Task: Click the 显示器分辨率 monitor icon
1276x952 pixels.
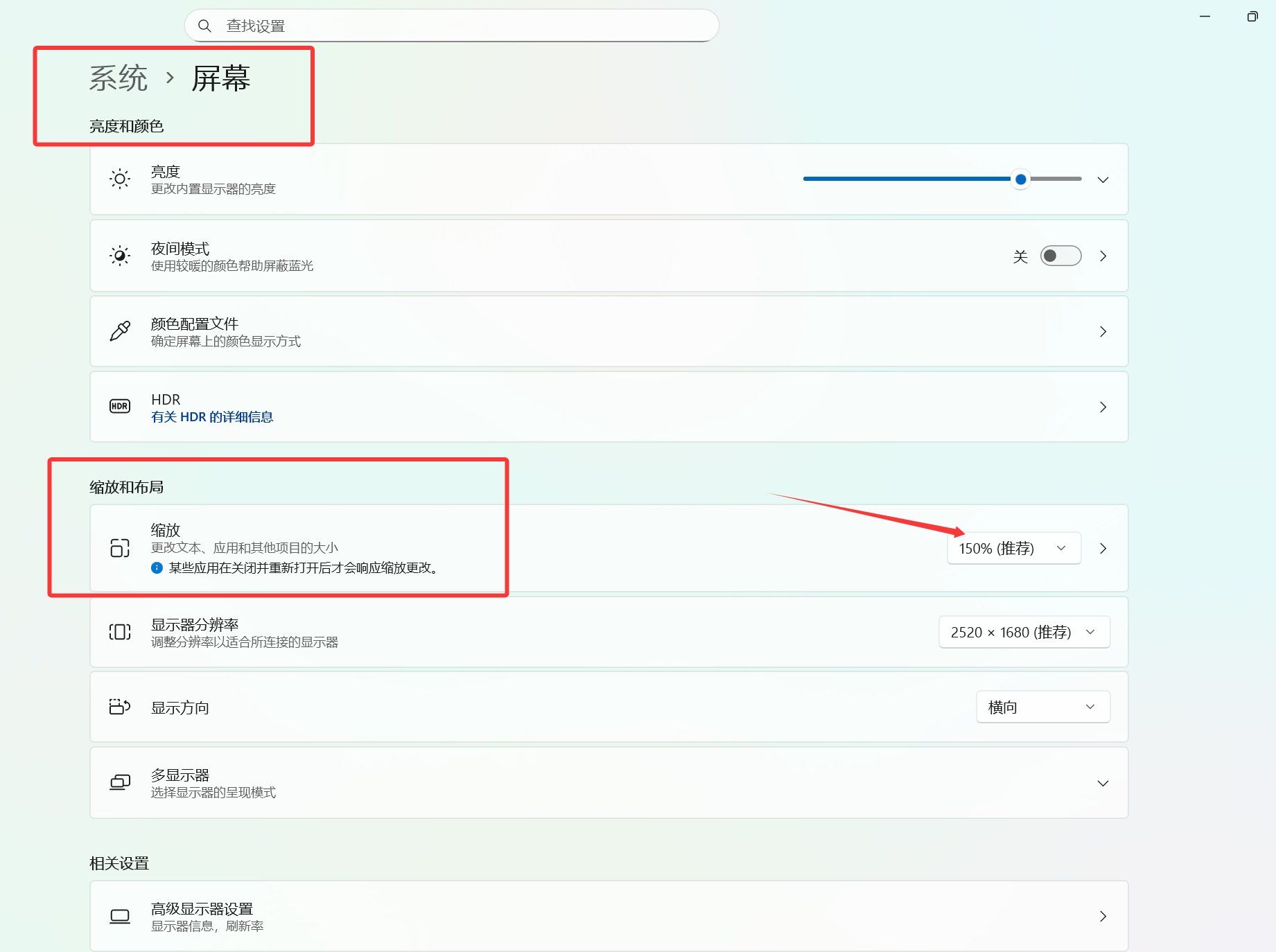Action: [119, 631]
